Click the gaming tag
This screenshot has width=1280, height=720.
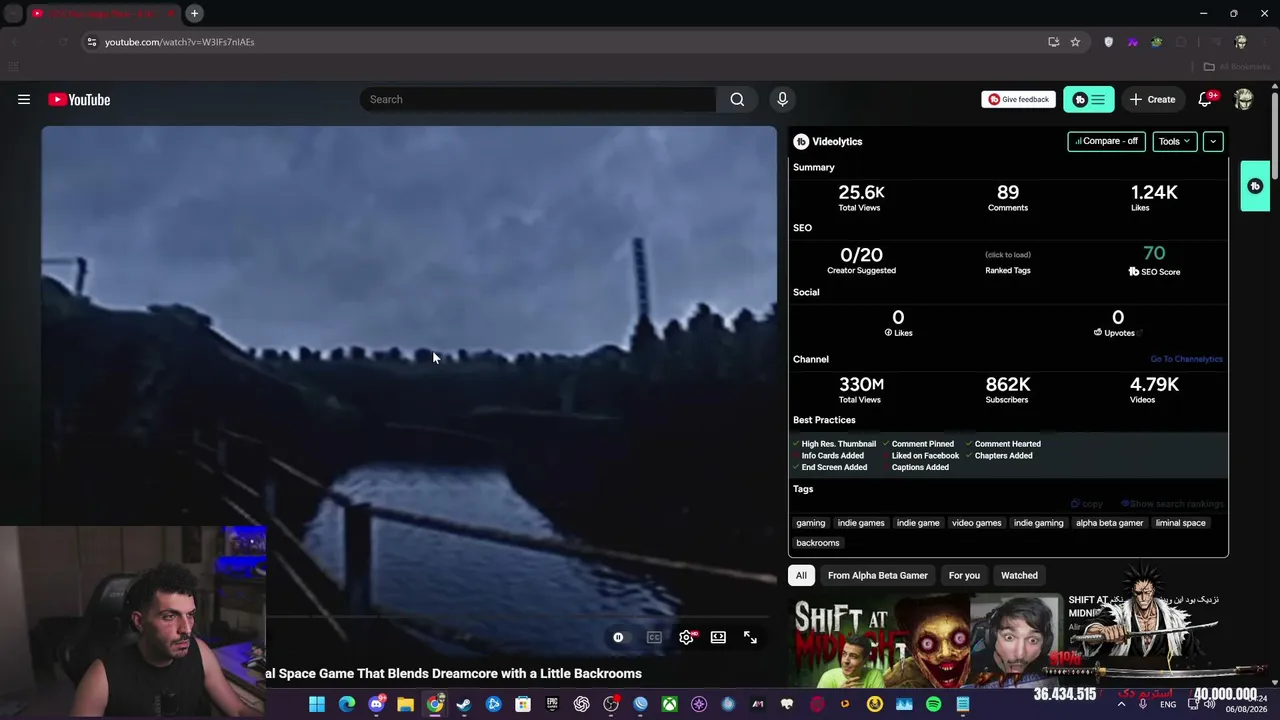811,523
